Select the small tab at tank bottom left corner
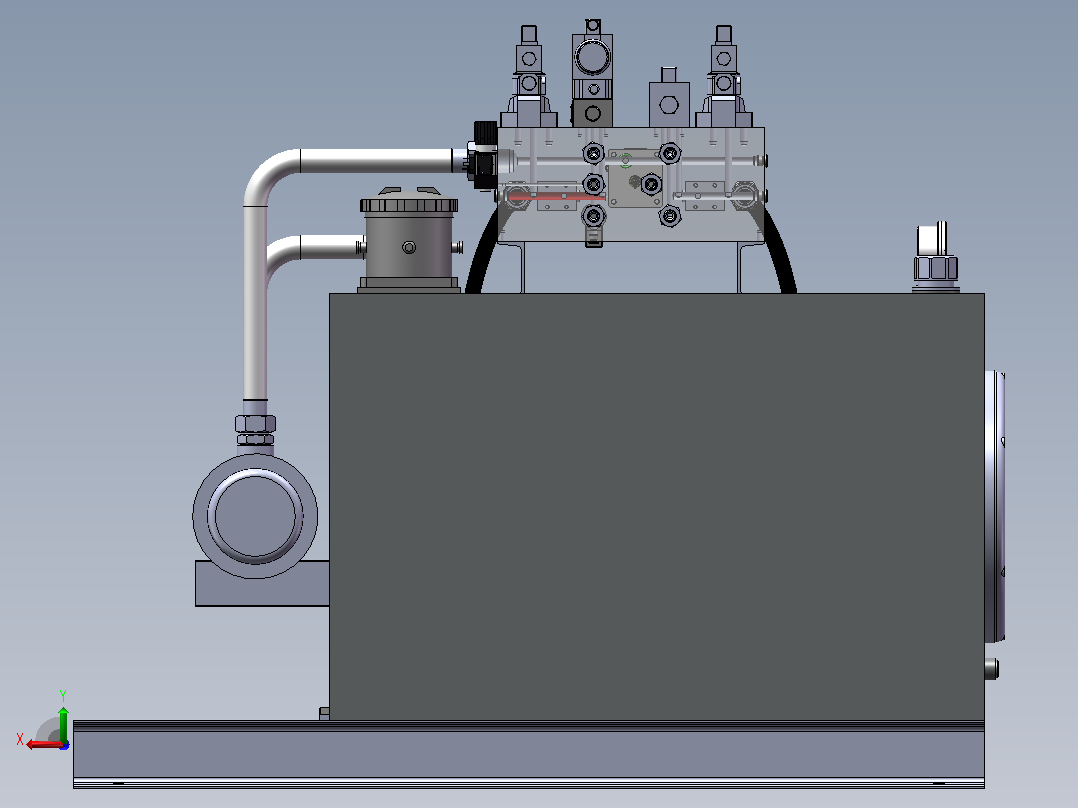Image resolution: width=1078 pixels, height=808 pixels. tap(324, 714)
